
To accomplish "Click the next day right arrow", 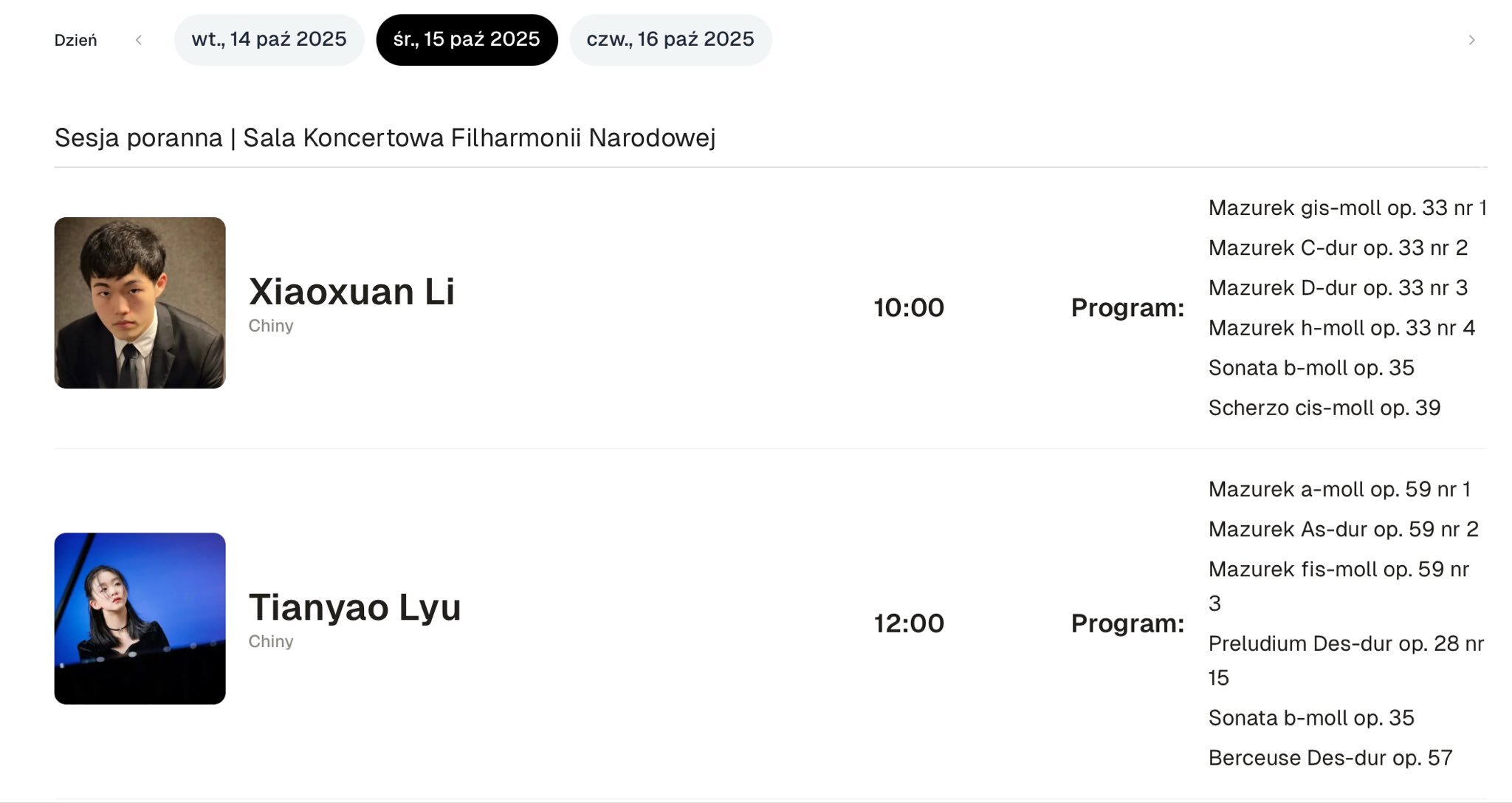I will 1471,40.
